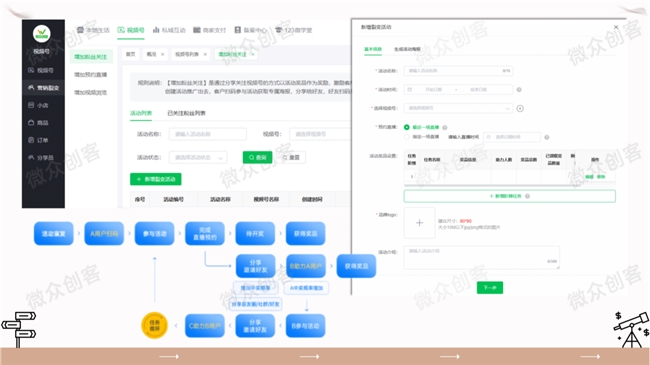Click 移除 link in the task row
The image size is (650, 365).
click(x=601, y=177)
